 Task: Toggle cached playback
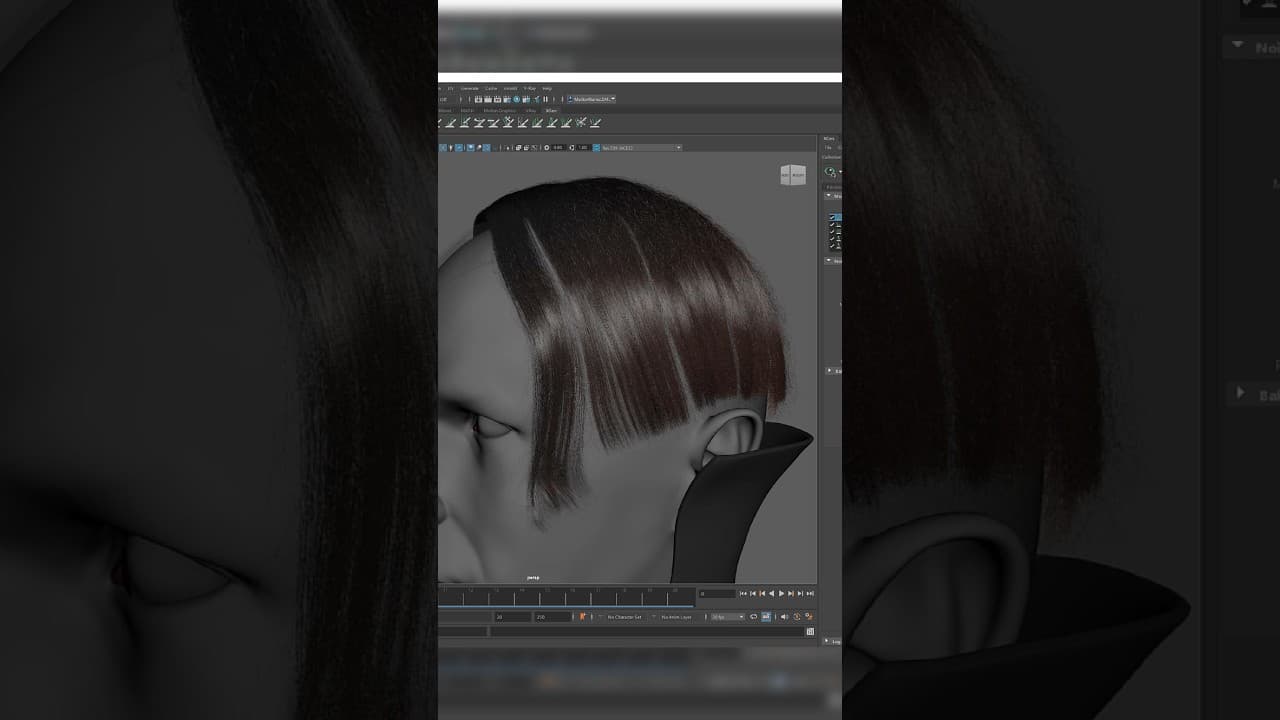767,617
